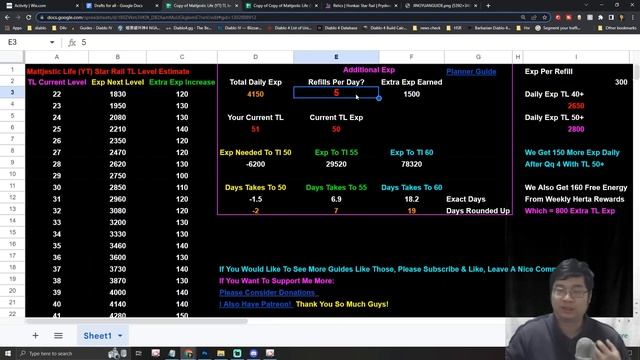Switch to Relics Honkai Star Rail tab
The image size is (640, 360).
click(361, 6)
